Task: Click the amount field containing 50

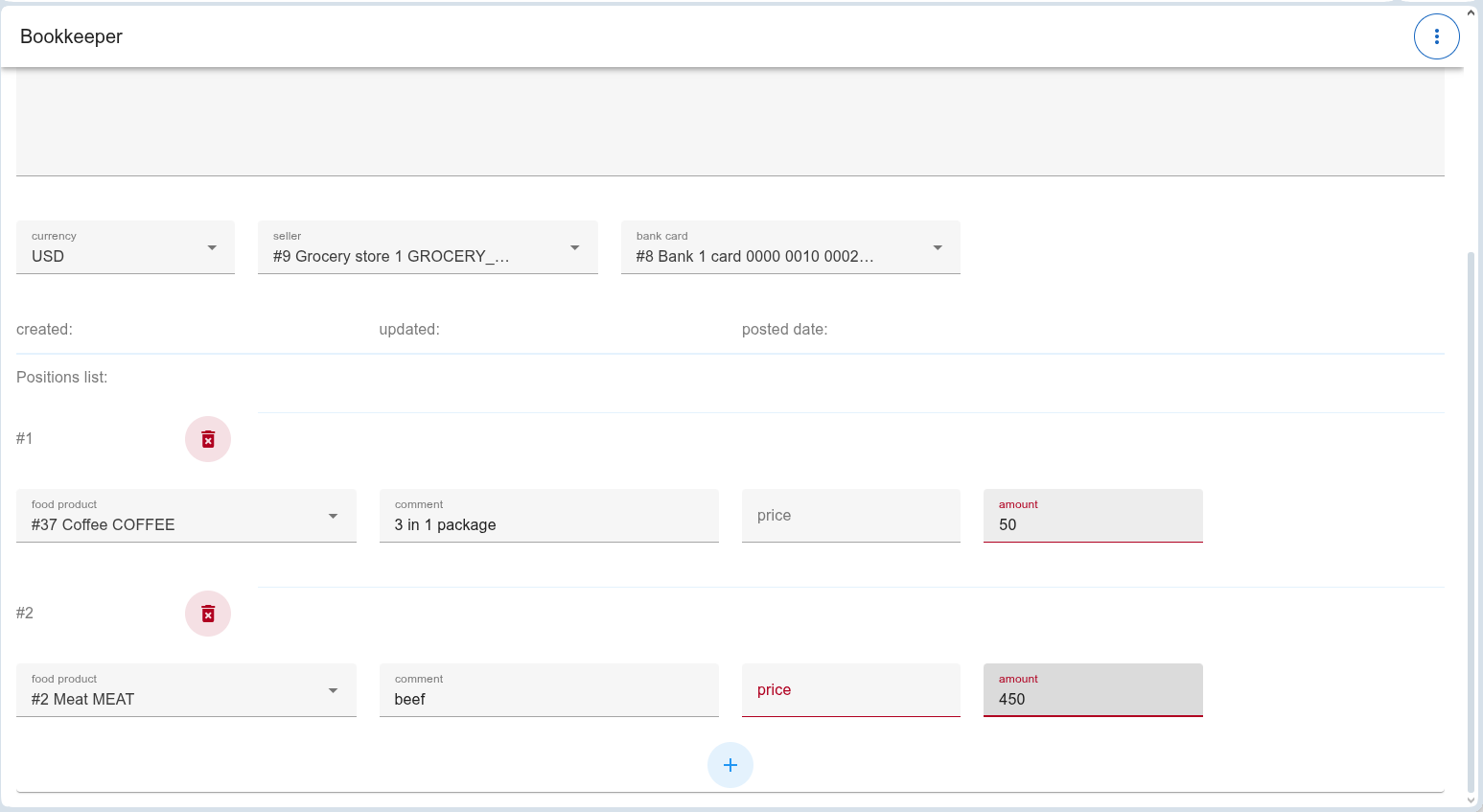Action: [x=1092, y=517]
